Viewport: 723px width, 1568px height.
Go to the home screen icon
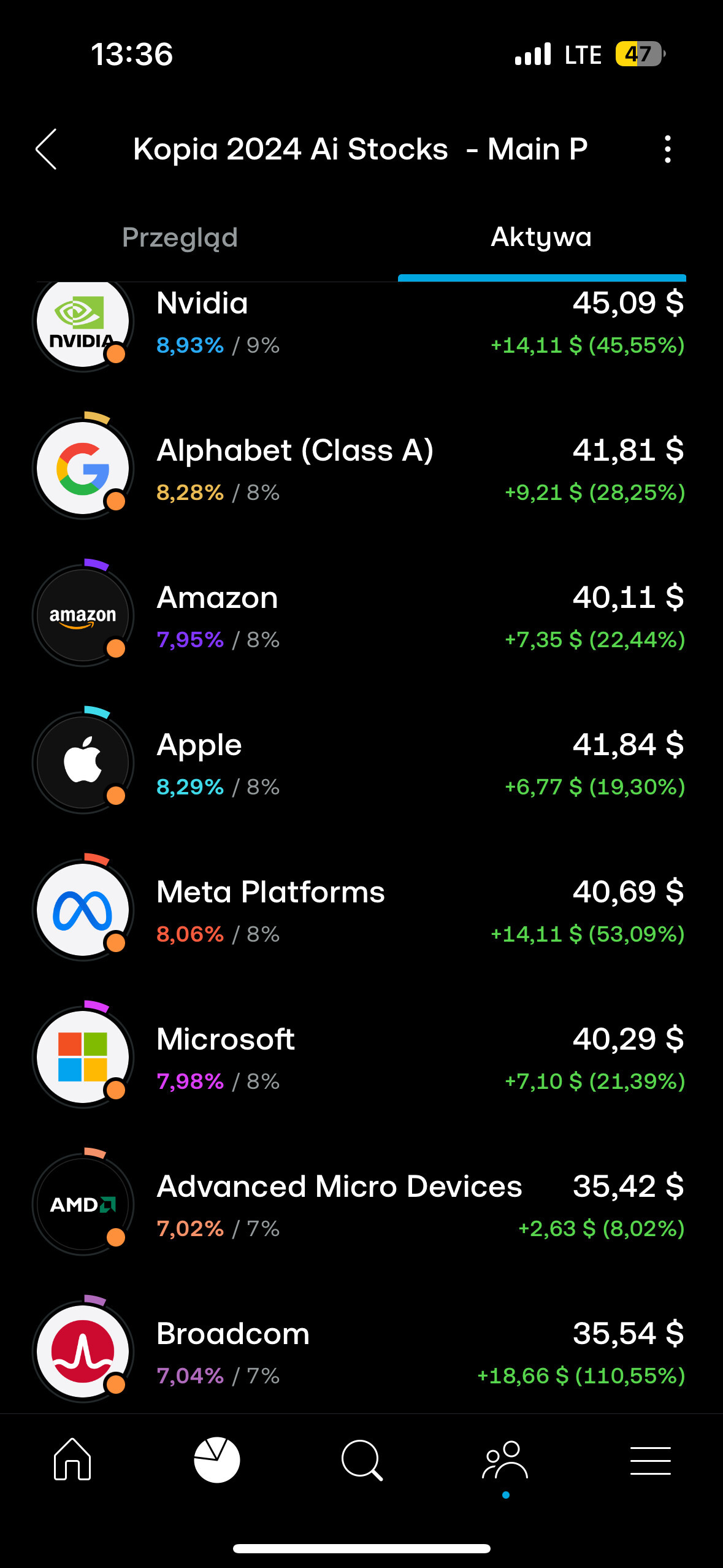pos(72,1459)
